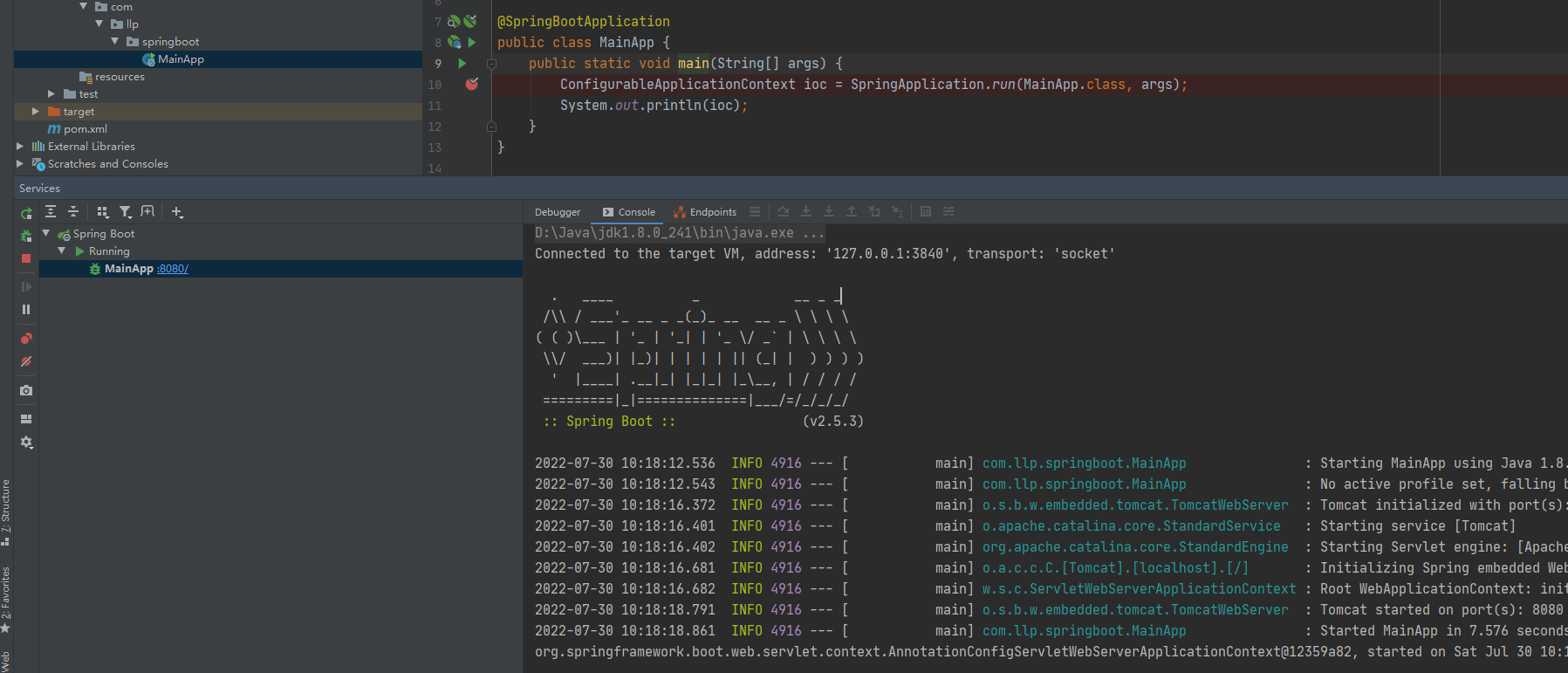Viewport: 1568px width, 673px height.
Task: Switch to the Debugger tab
Action: click(558, 212)
